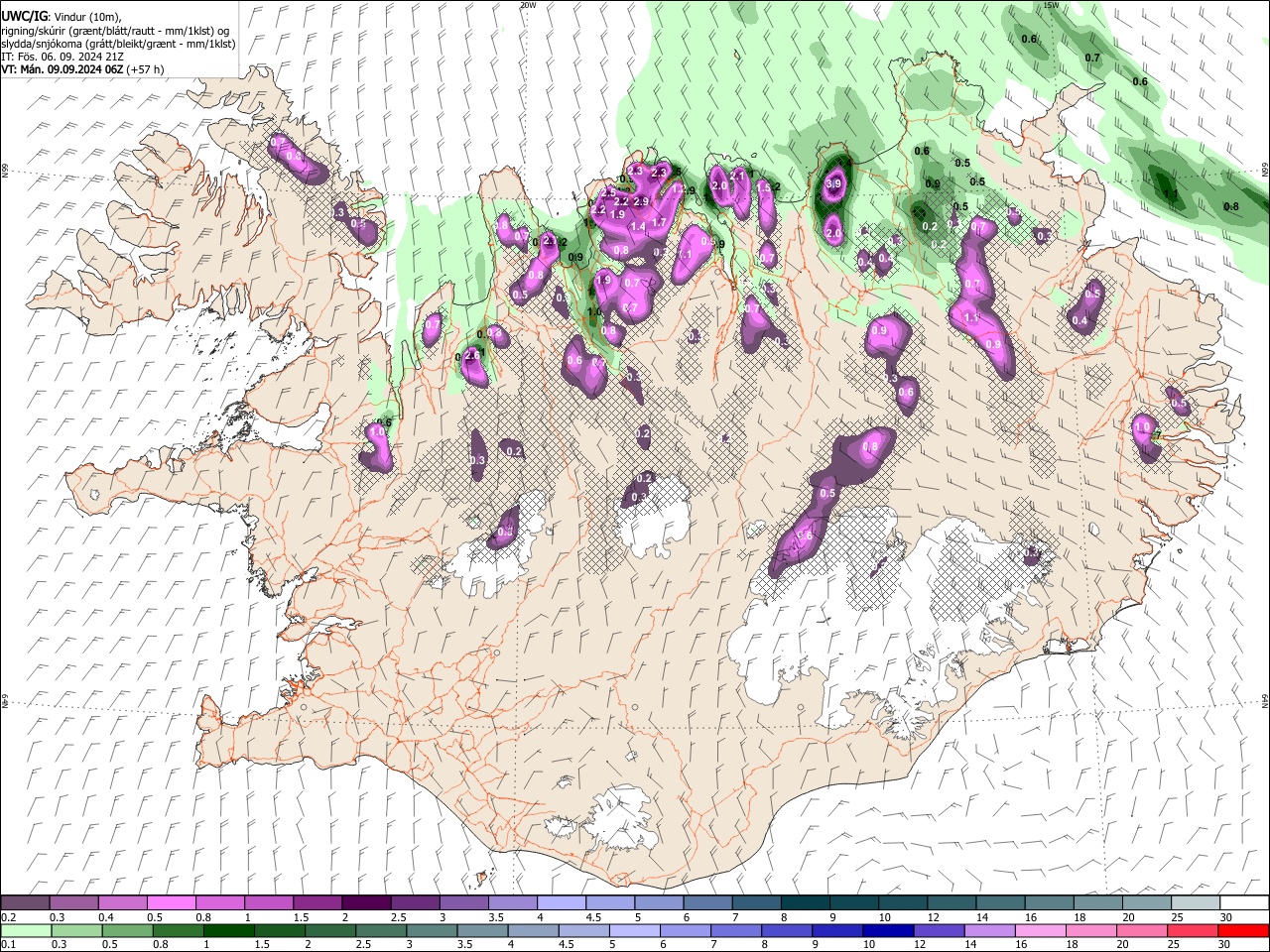This screenshot has width=1270, height=952.
Task: Click the 'VT: Mán. 09.09.2024 06Z (+57 h)' line
Action: click(x=82, y=69)
